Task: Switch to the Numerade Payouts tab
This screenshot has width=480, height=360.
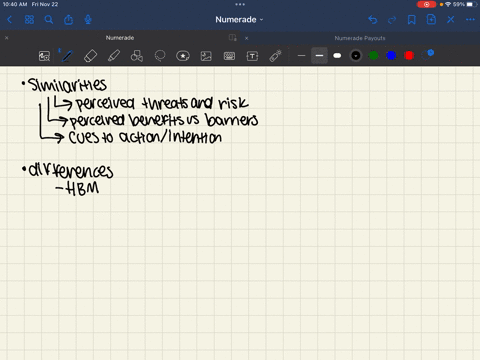Action: [360, 38]
